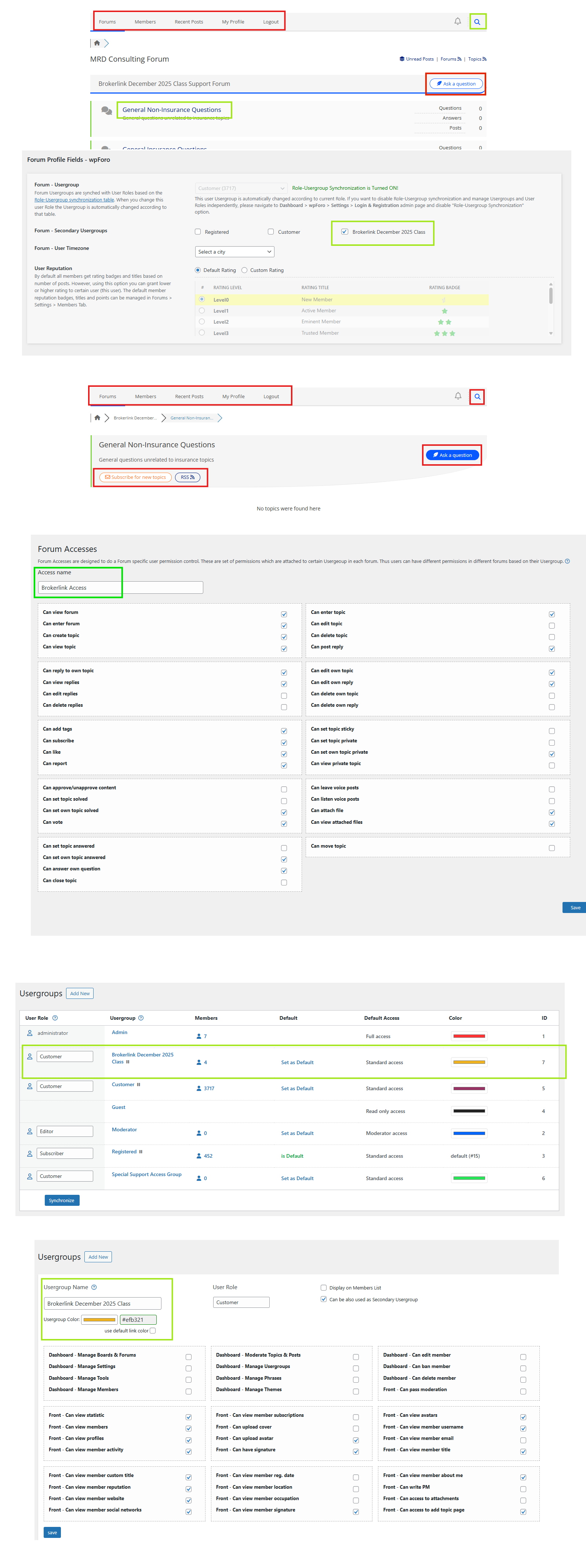Click Subscribe for new topics
This screenshot has width=586, height=1568.
click(x=135, y=477)
